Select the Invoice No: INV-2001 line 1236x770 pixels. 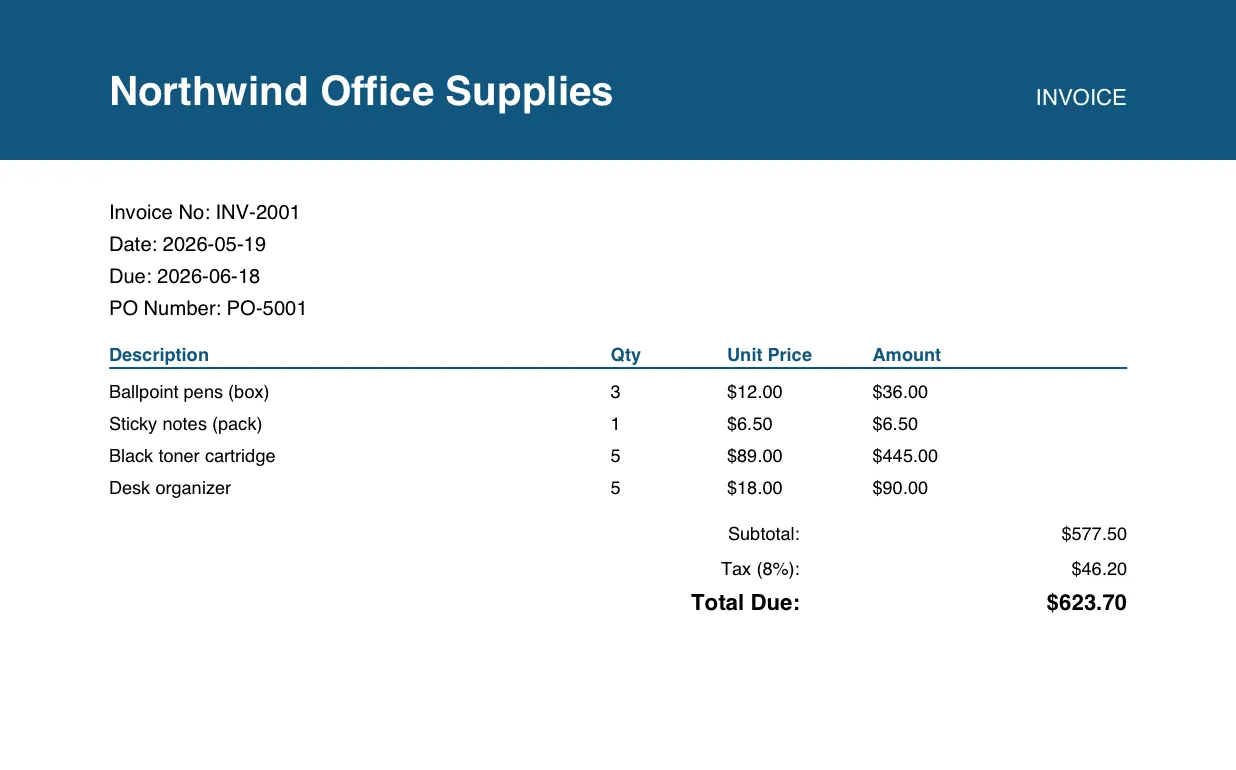(204, 212)
